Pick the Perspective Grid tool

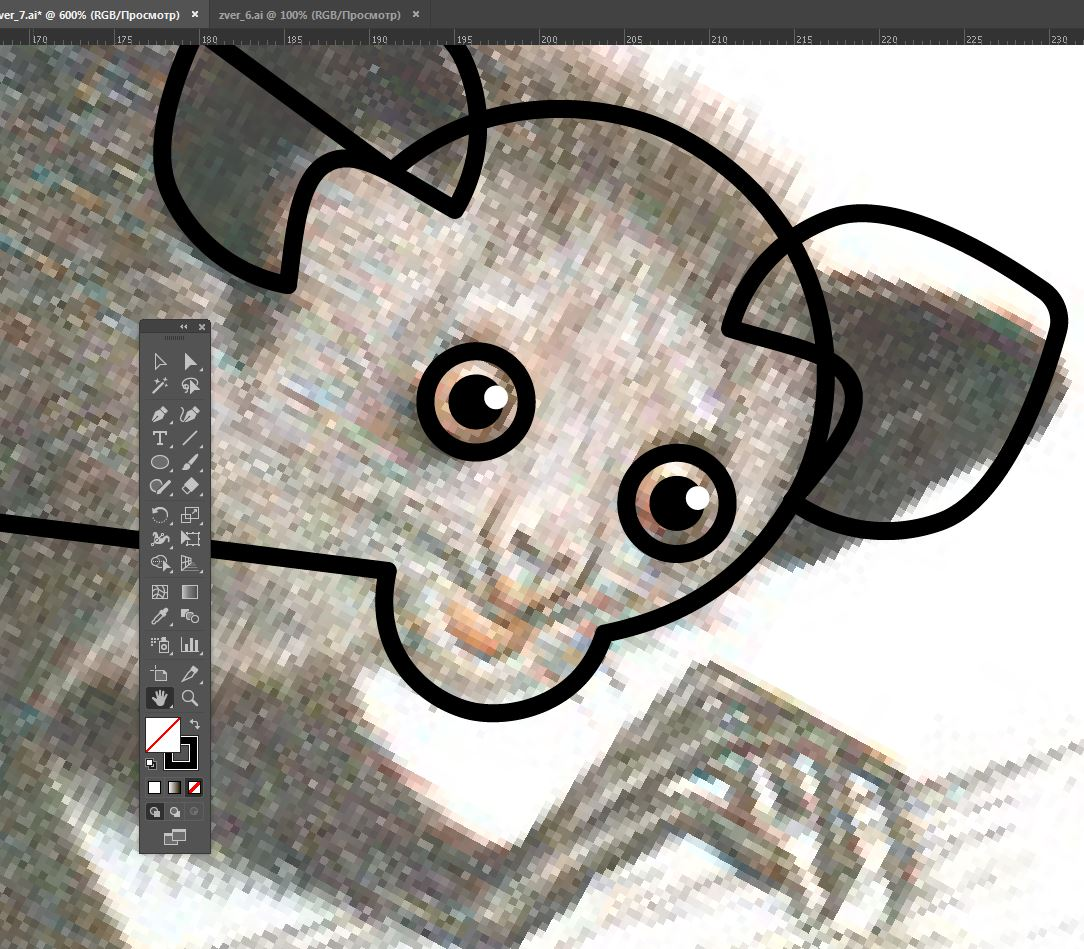click(x=190, y=563)
